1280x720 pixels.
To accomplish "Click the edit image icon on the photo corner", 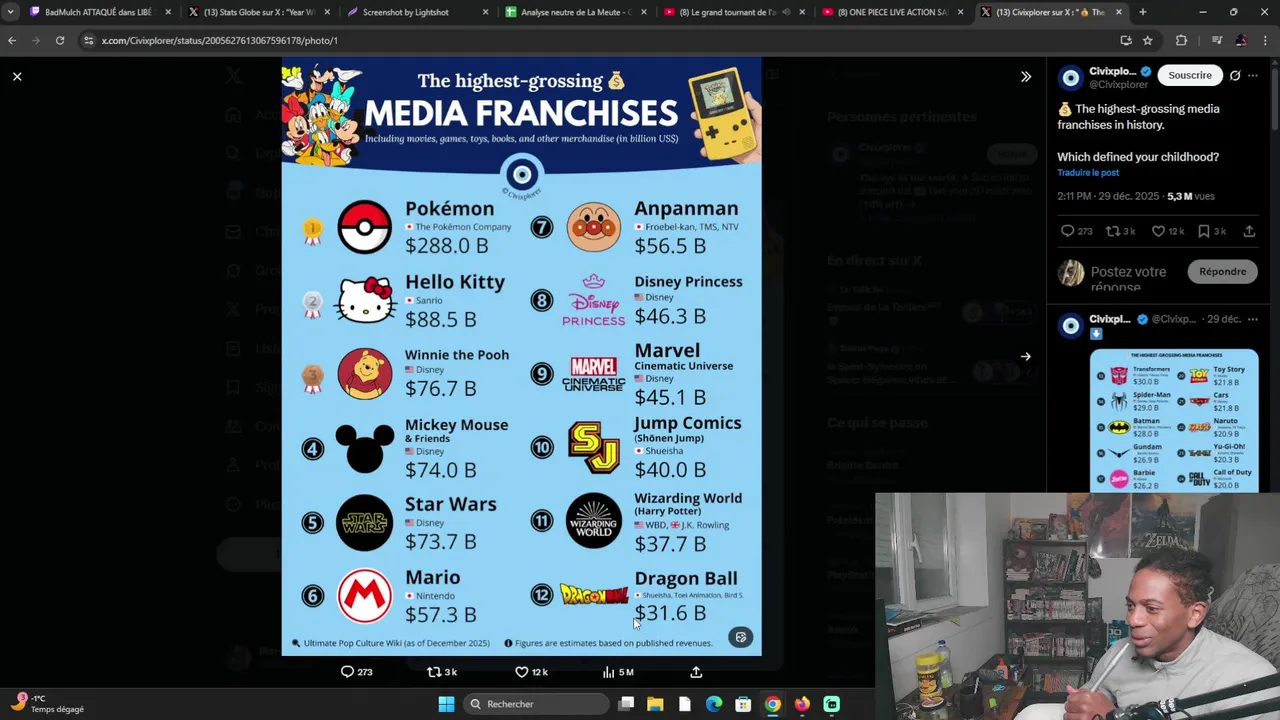I will coord(740,637).
